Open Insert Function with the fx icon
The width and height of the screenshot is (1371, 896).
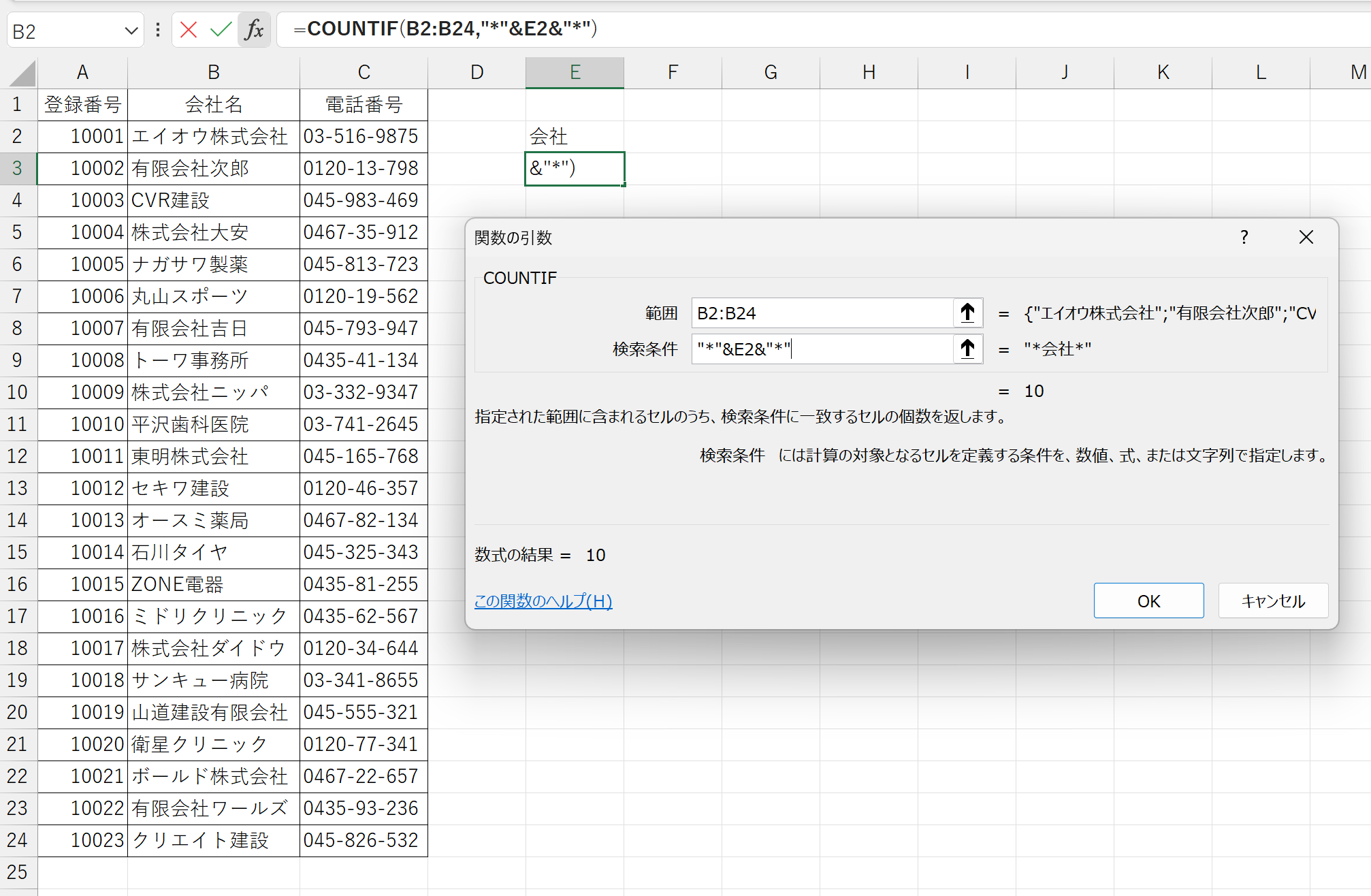[x=254, y=30]
